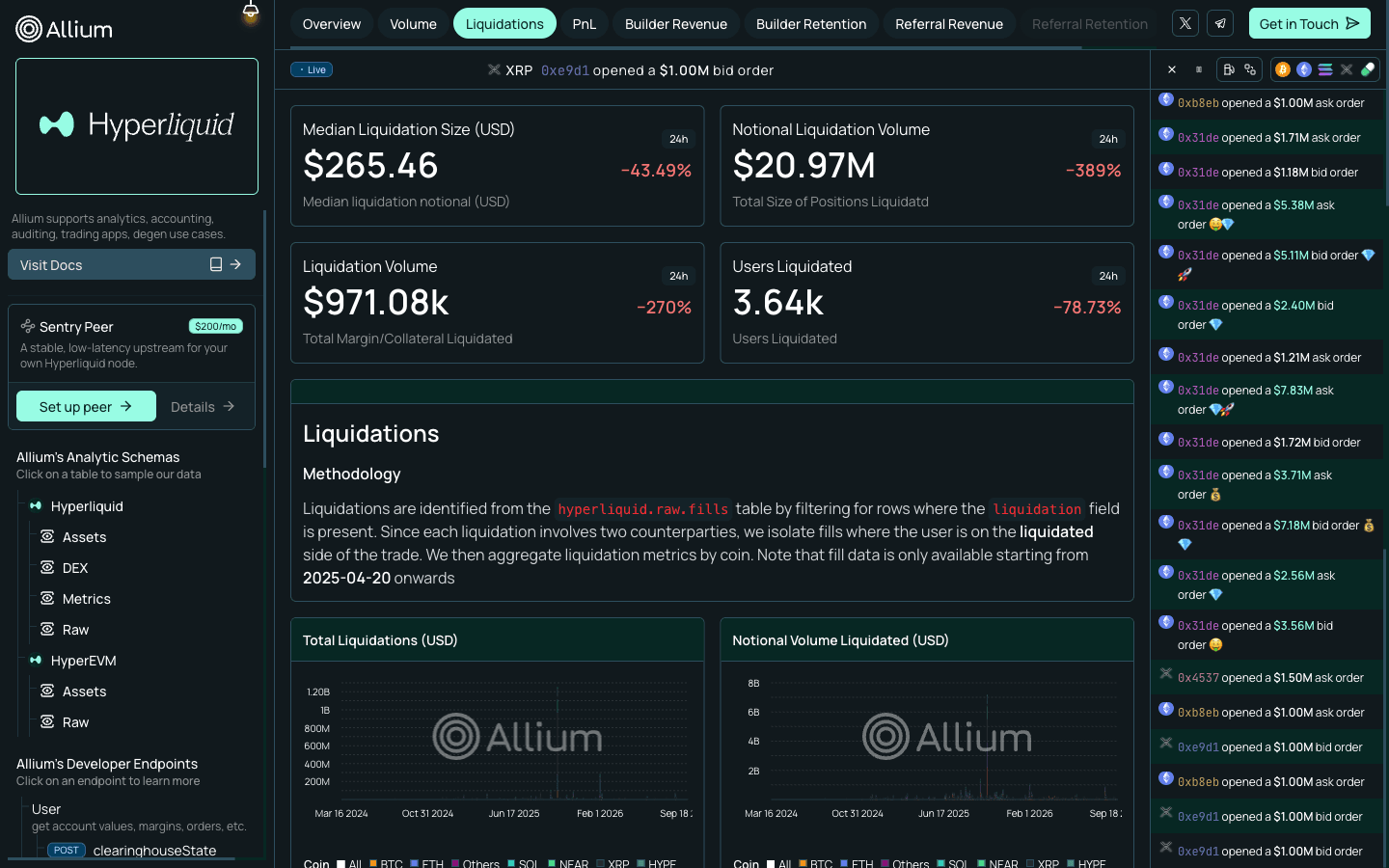Click the gas pump filter icon
Image resolution: width=1389 pixels, height=868 pixels.
1229,69
